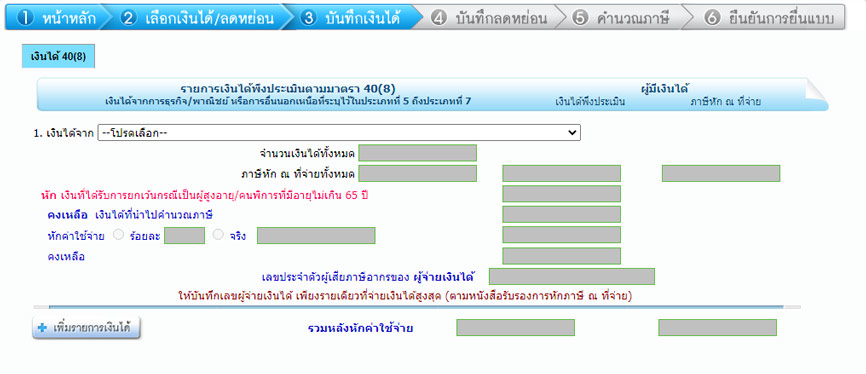This screenshot has height=374, width=866.
Task: Click the จริง actual expense input field
Action: 316,235
